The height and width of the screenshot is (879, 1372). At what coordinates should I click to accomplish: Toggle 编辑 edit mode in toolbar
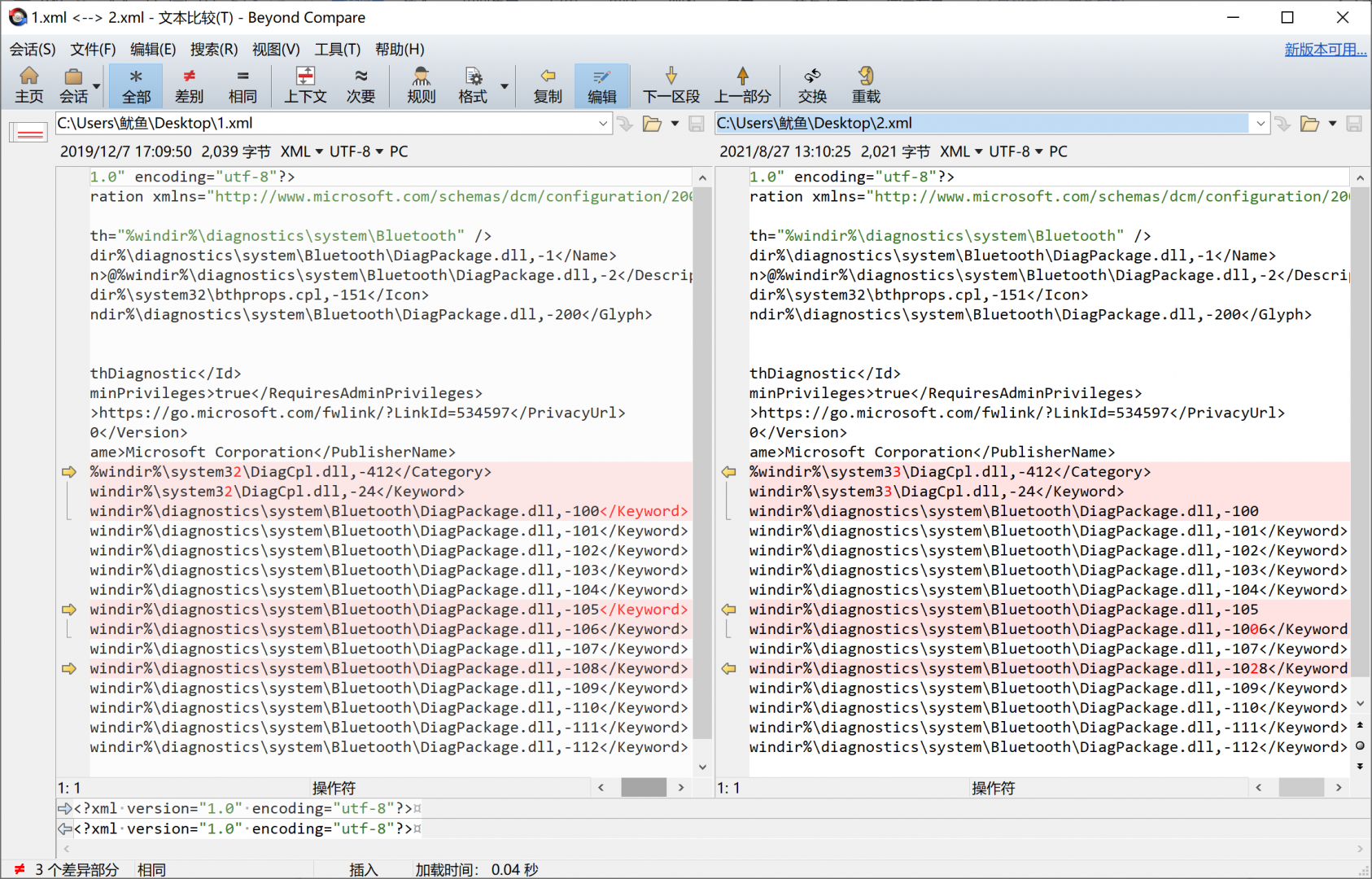(601, 85)
